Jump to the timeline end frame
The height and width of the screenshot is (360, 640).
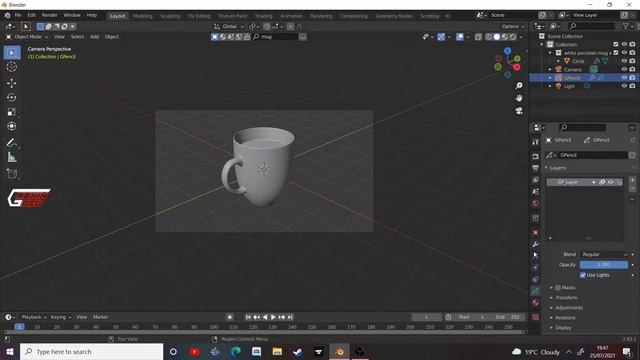290,317
